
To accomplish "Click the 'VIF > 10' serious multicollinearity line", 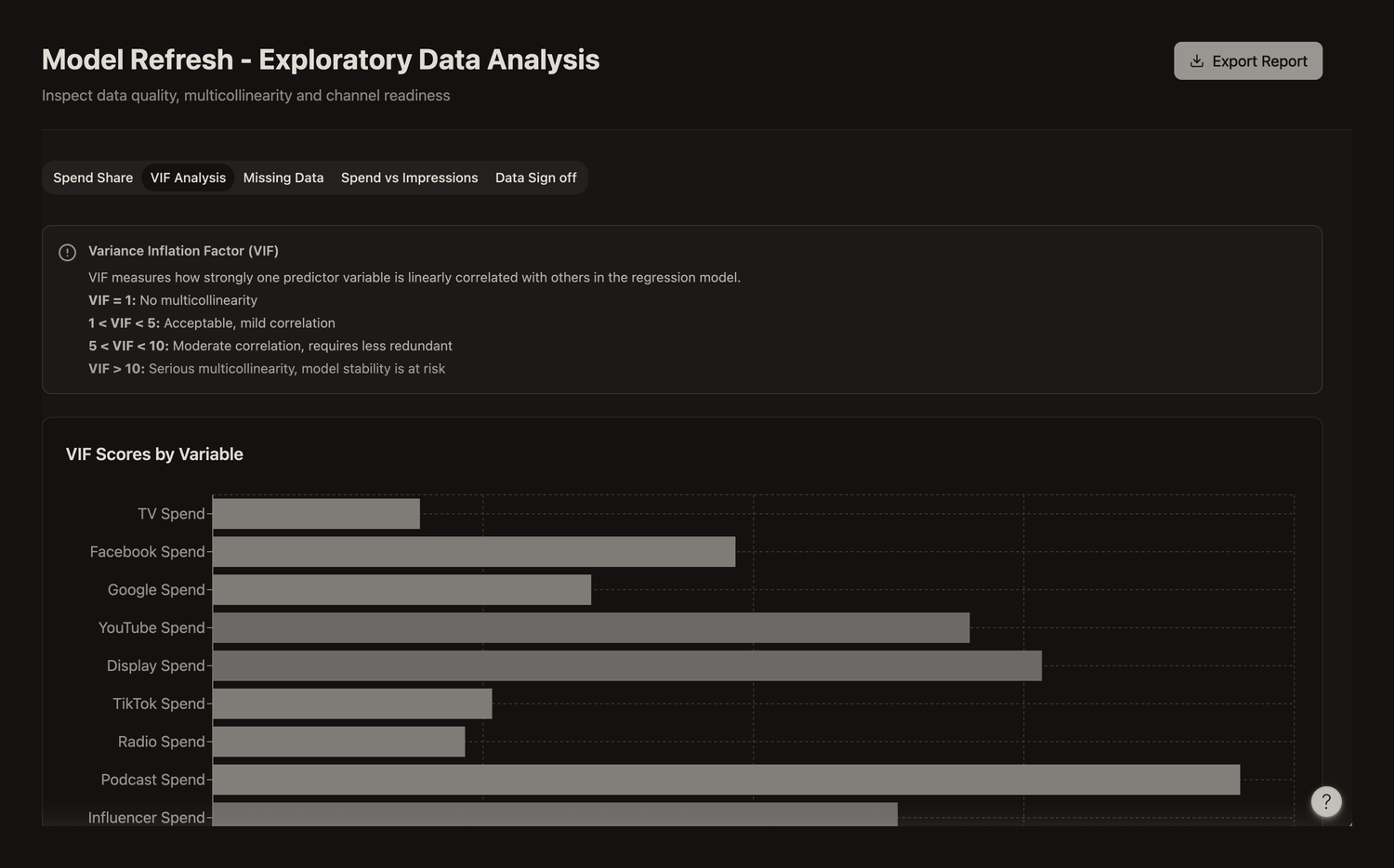I will 267,369.
